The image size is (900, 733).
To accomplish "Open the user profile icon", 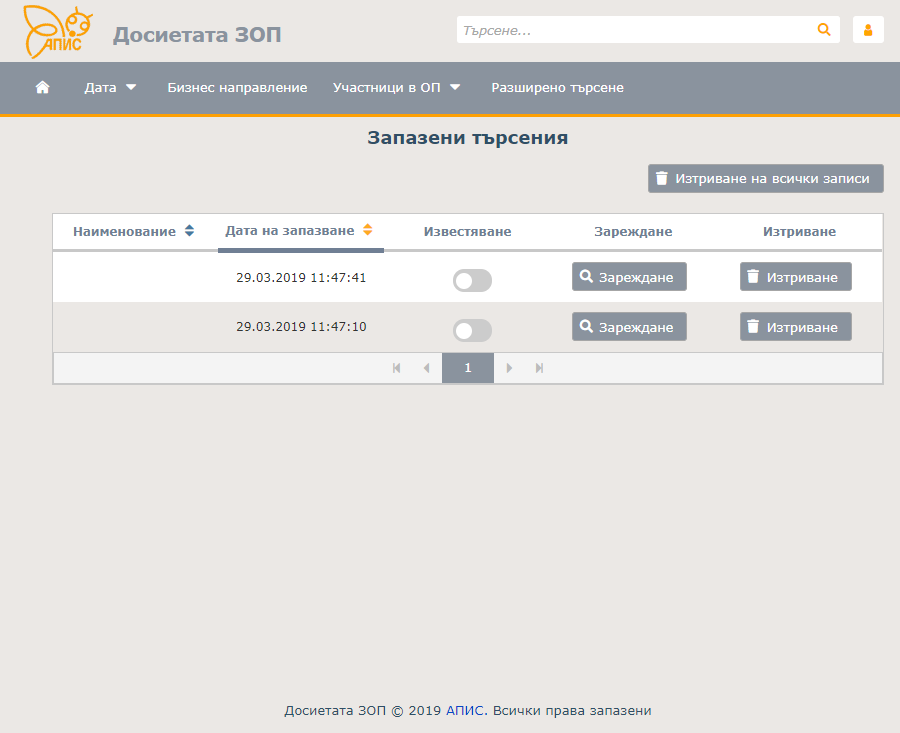I will click(x=867, y=30).
